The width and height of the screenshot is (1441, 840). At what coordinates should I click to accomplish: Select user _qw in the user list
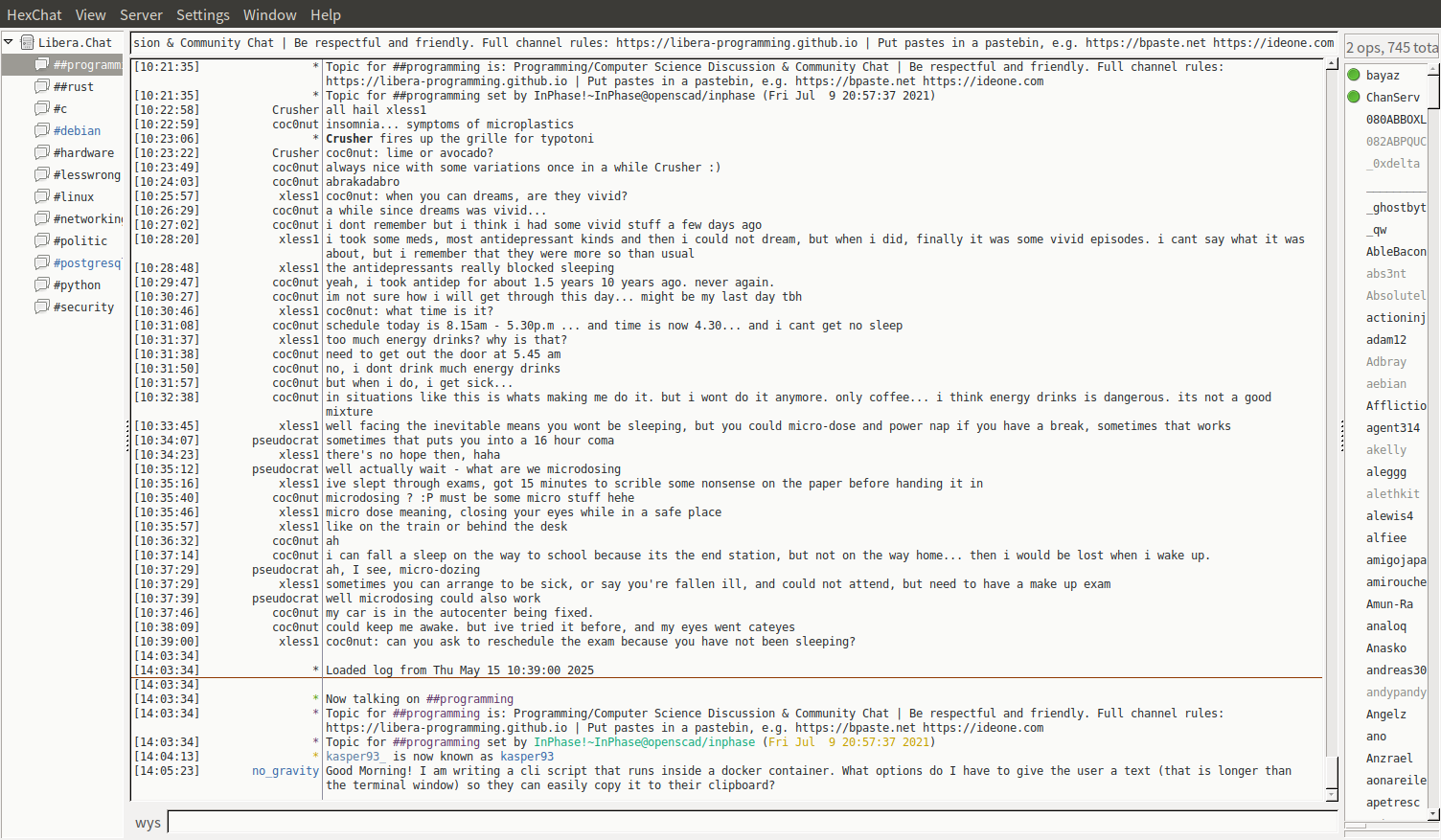pos(1377,229)
